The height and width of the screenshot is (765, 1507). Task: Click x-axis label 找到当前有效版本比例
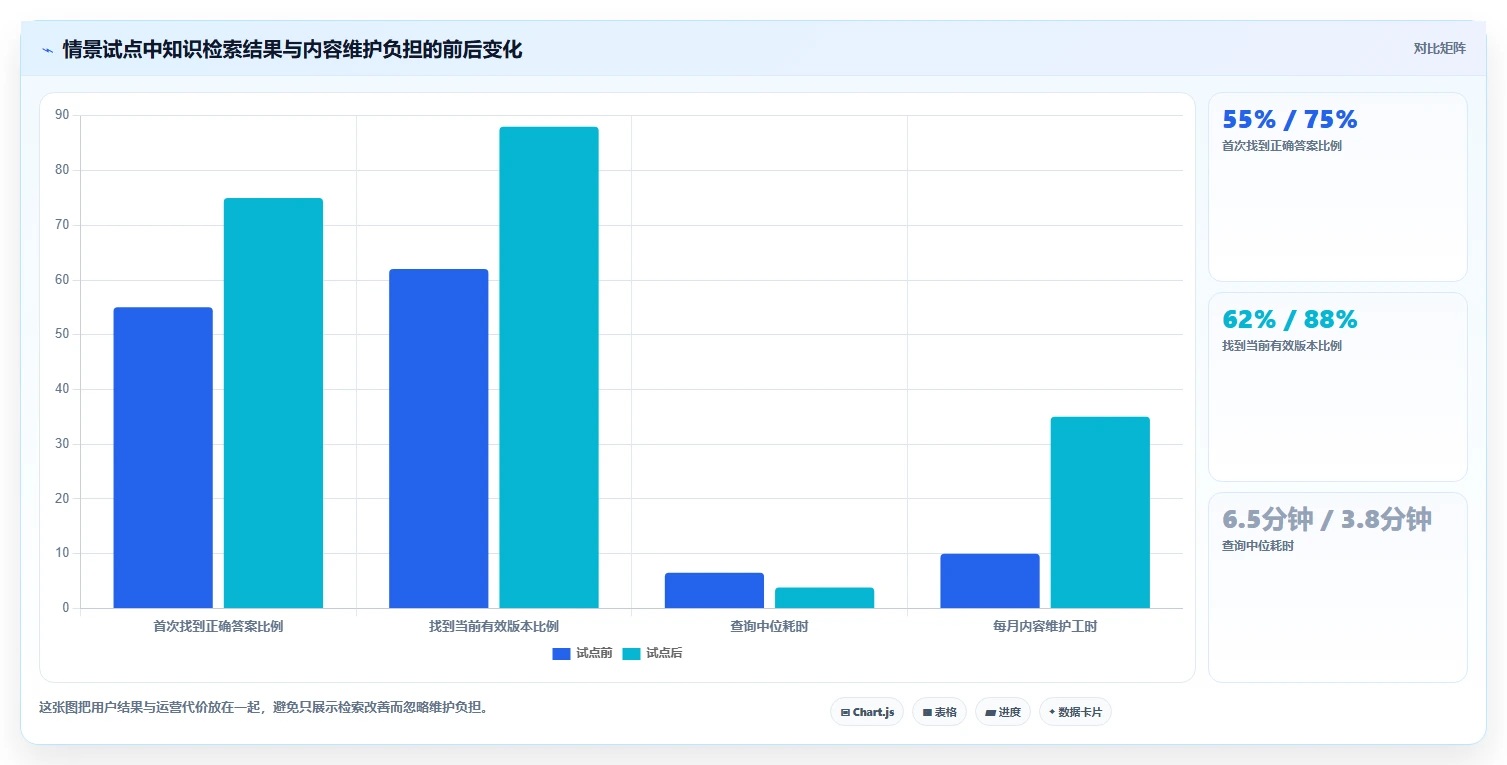(494, 627)
